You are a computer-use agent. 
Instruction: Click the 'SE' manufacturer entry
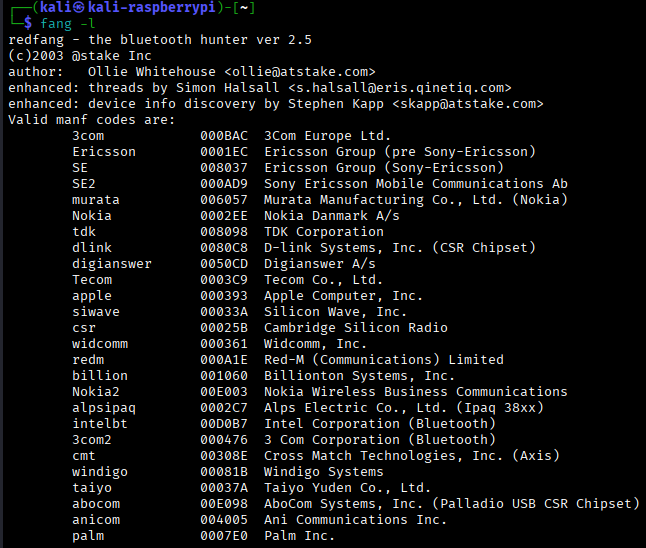[80, 168]
